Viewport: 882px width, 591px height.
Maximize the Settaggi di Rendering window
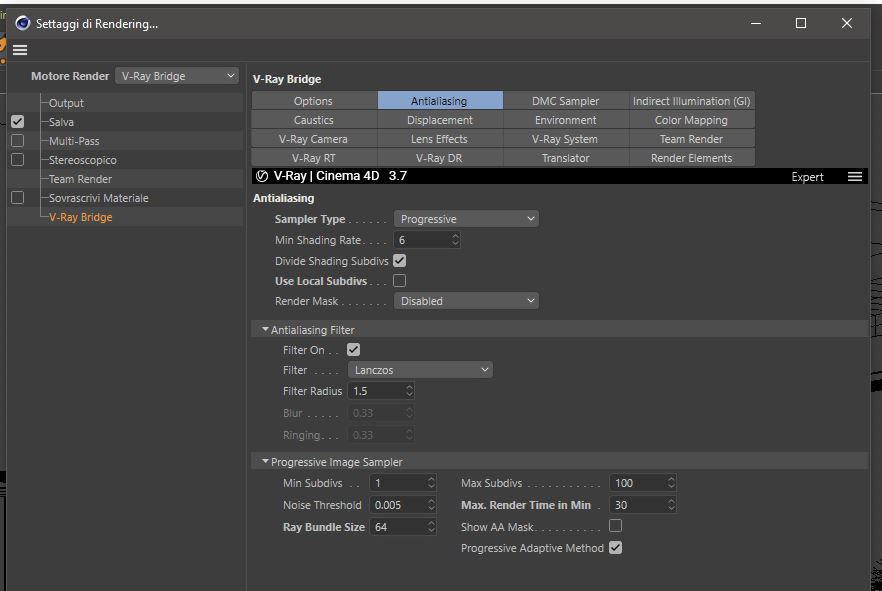point(801,23)
